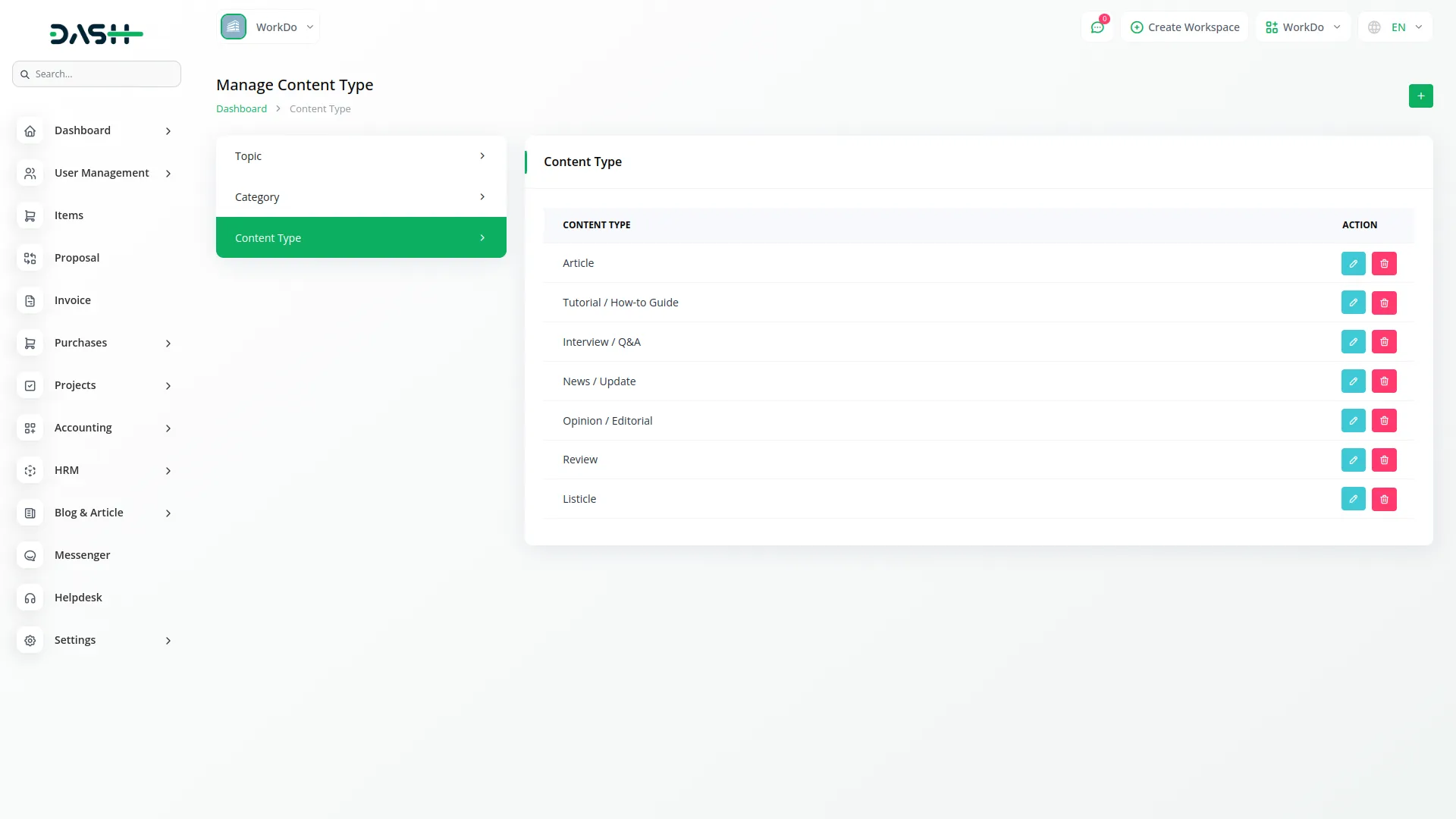Click Helpdesk headset icon in sidebar
Image resolution: width=1456 pixels, height=819 pixels.
pos(30,598)
